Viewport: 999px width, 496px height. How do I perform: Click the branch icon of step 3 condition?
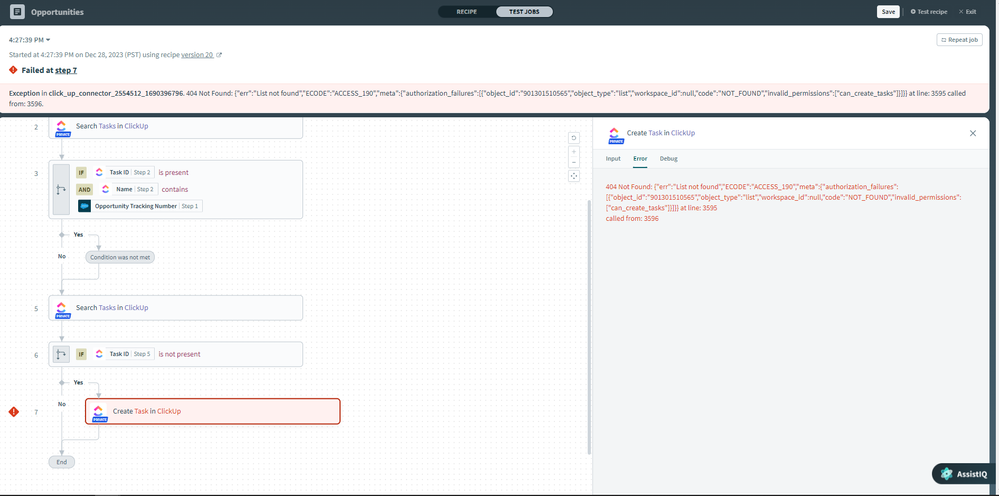pyautogui.click(x=61, y=189)
